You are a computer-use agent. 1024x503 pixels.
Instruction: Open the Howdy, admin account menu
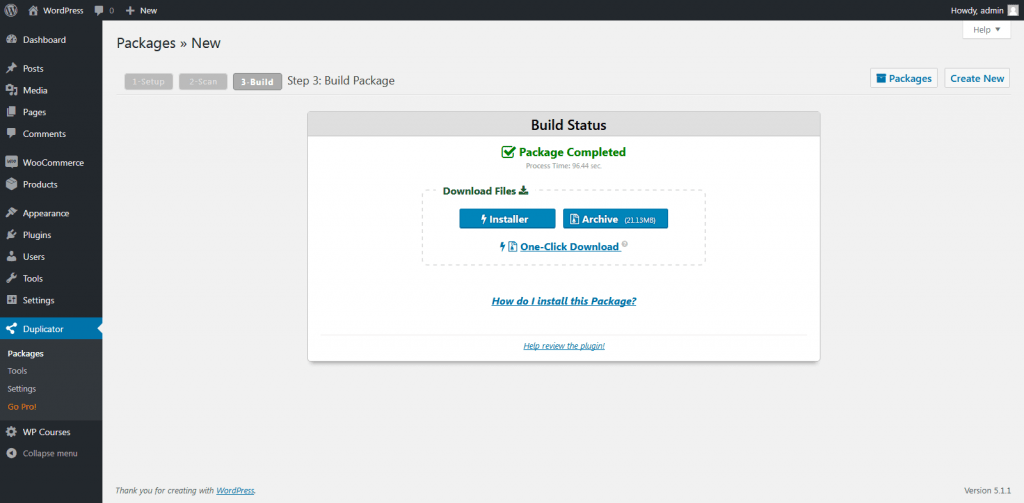point(982,10)
